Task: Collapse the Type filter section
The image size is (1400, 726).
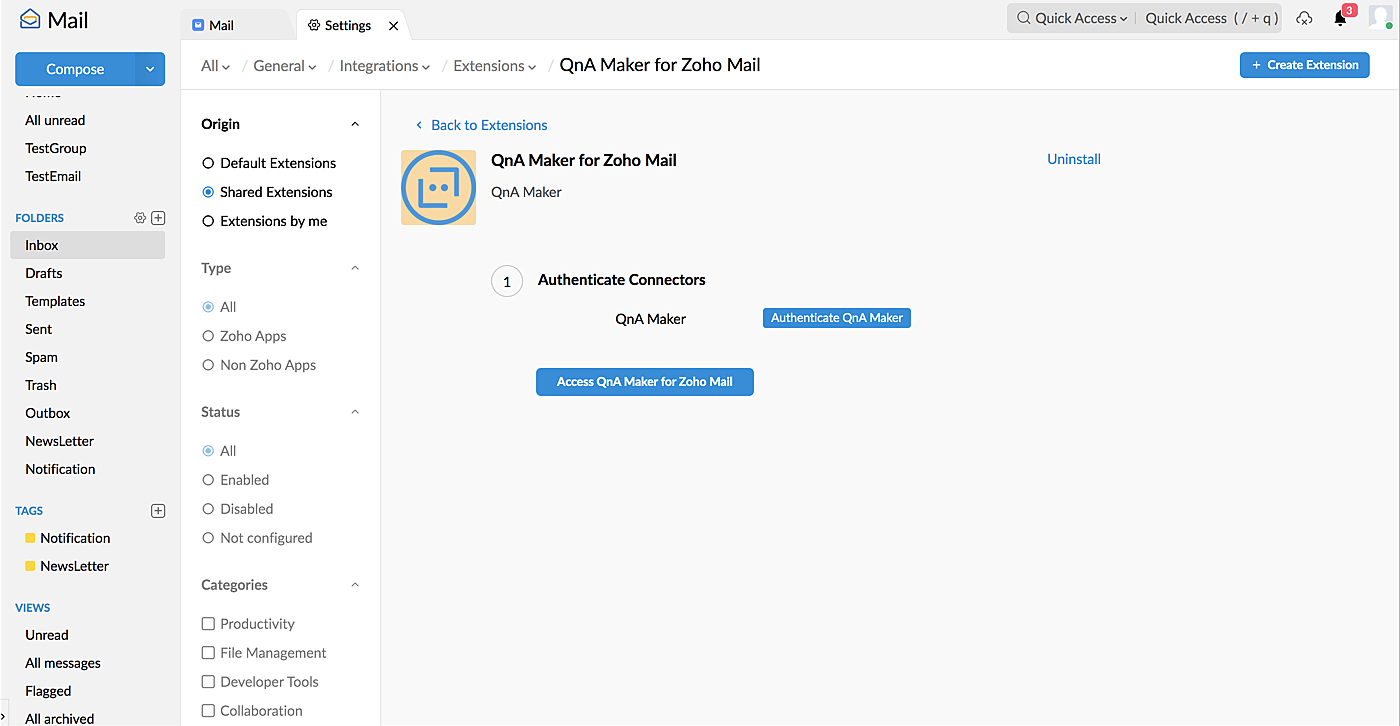Action: pyautogui.click(x=355, y=268)
